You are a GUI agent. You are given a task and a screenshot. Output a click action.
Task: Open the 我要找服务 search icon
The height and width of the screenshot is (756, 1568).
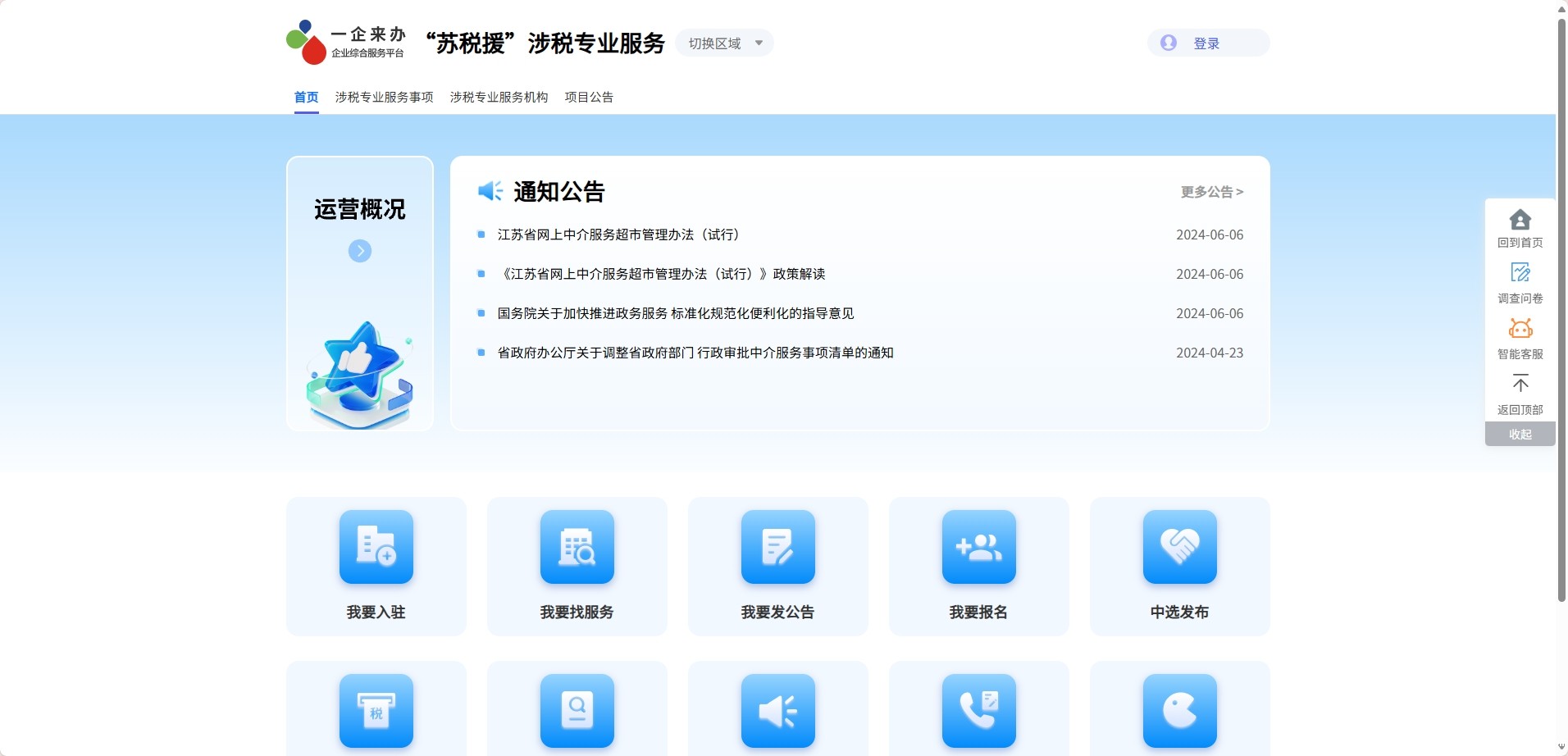point(577,547)
